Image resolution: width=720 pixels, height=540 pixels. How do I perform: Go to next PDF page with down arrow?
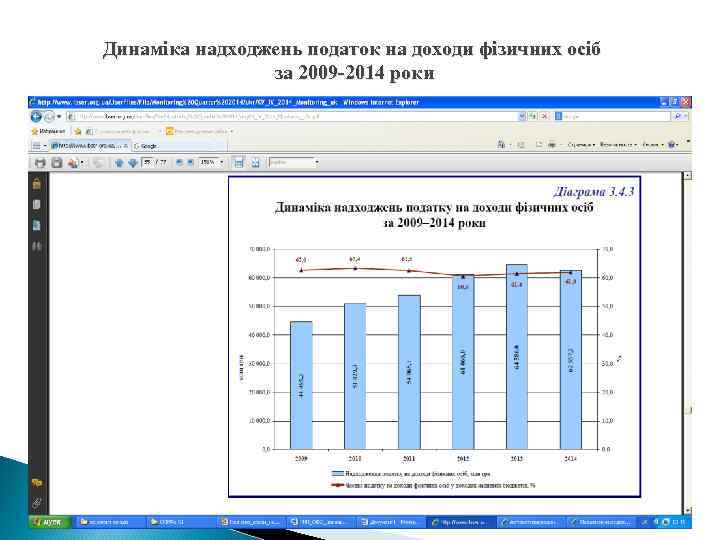pos(133,163)
